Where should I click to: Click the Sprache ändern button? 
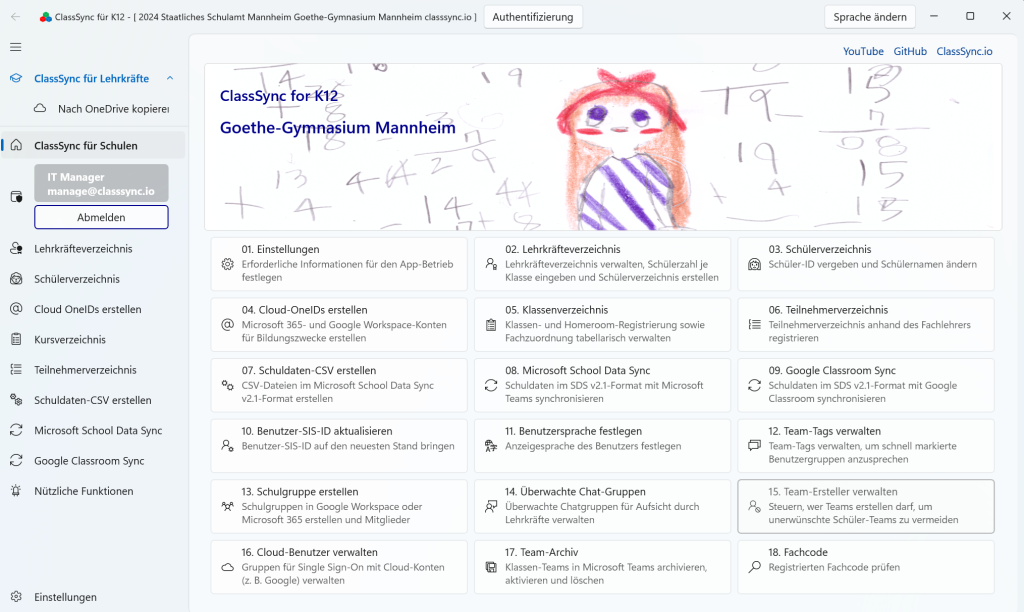click(869, 17)
